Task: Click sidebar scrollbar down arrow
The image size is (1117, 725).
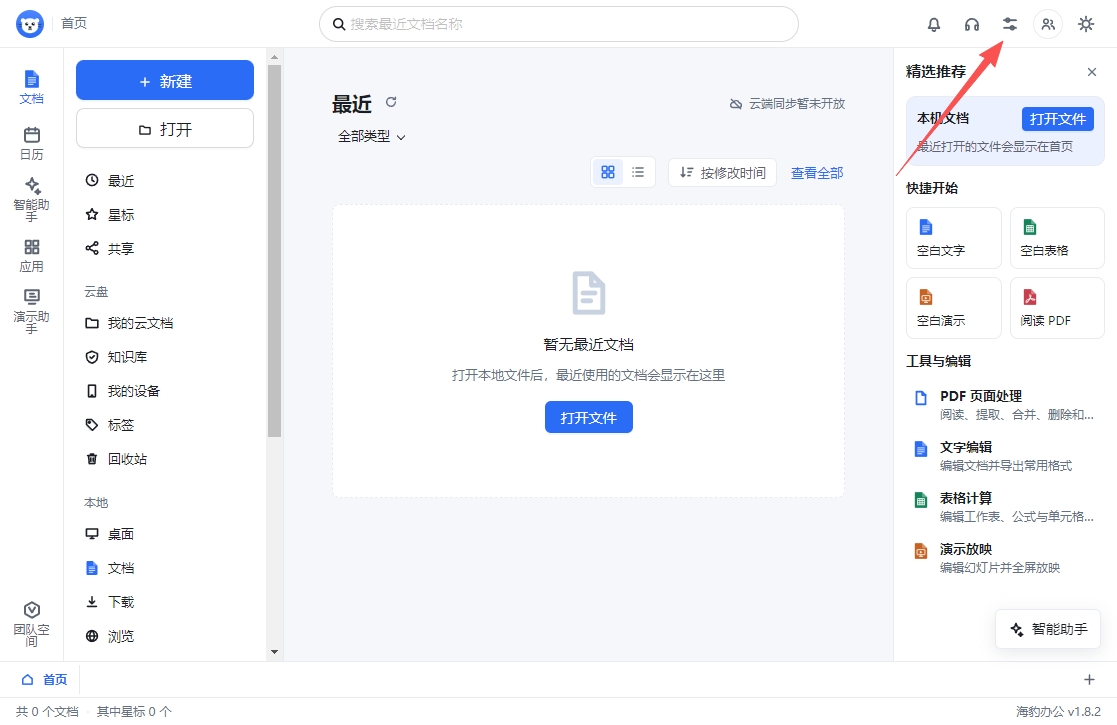Action: point(274,652)
